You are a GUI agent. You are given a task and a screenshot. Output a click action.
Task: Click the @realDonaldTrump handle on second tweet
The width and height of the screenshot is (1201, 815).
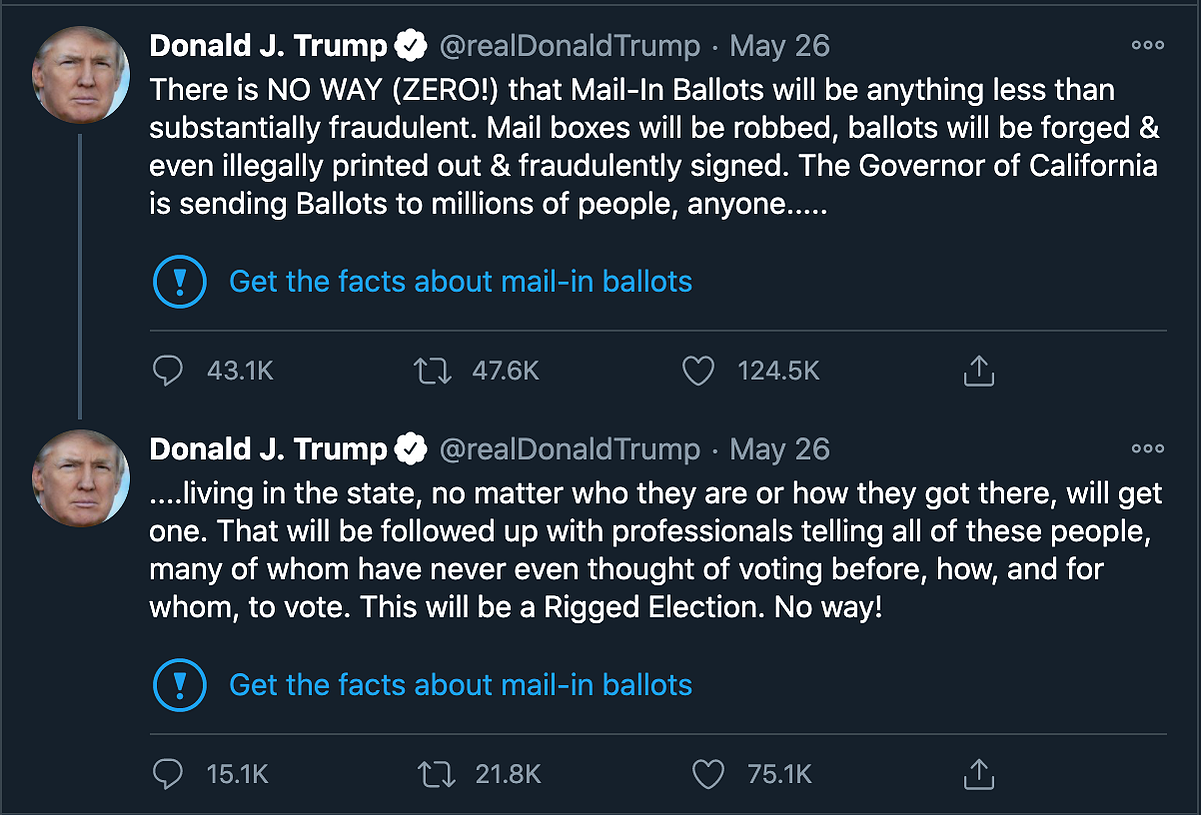(x=570, y=450)
